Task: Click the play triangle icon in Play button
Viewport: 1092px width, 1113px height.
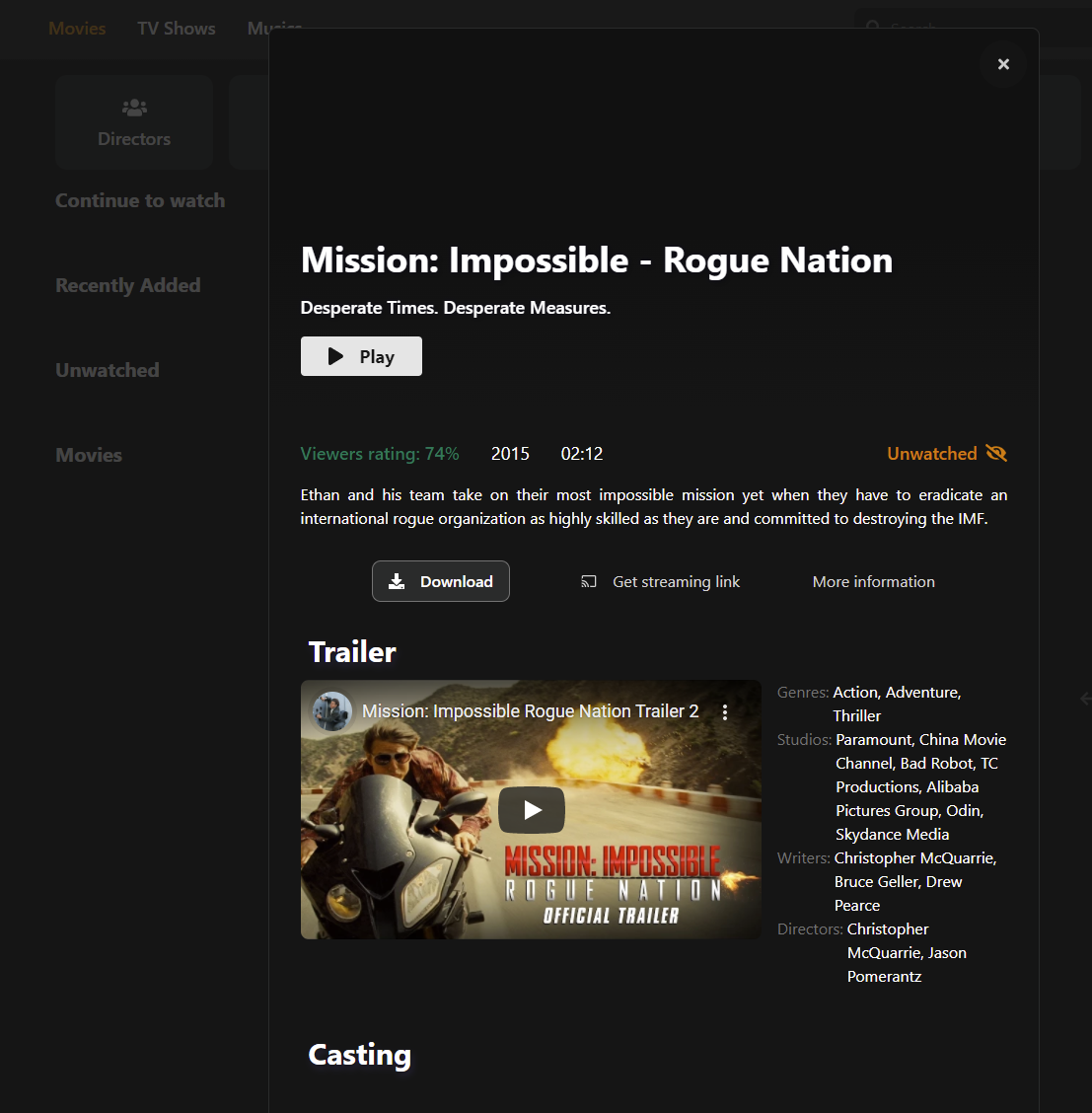Action: [335, 356]
